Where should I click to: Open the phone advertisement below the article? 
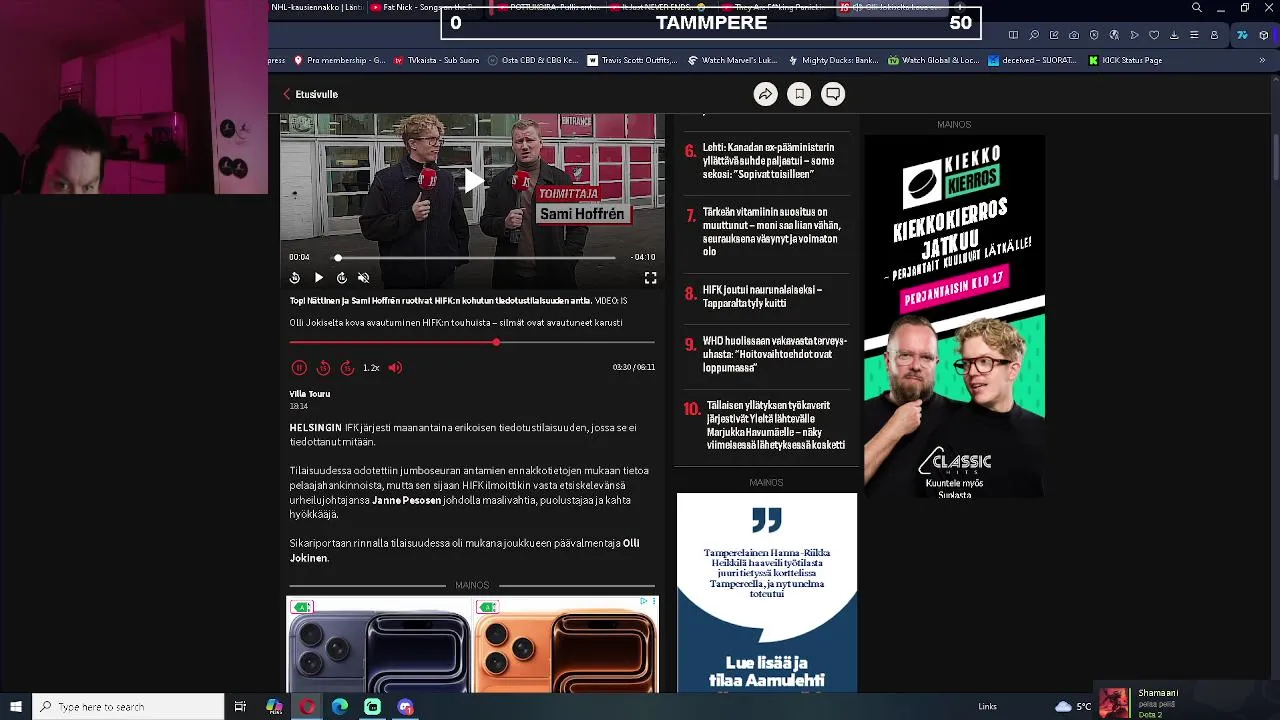472,645
